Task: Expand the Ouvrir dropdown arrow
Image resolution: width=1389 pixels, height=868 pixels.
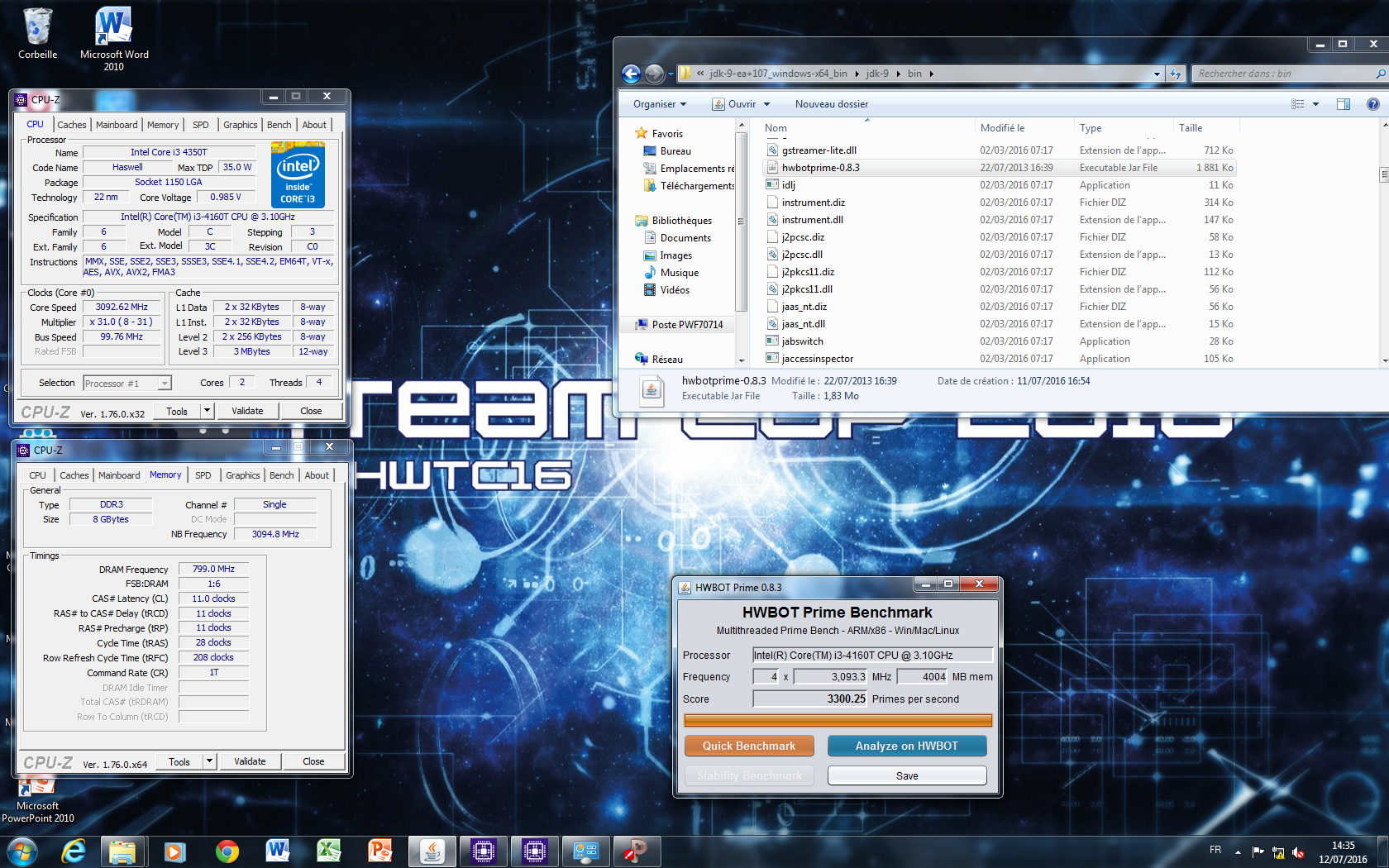Action: (x=766, y=104)
